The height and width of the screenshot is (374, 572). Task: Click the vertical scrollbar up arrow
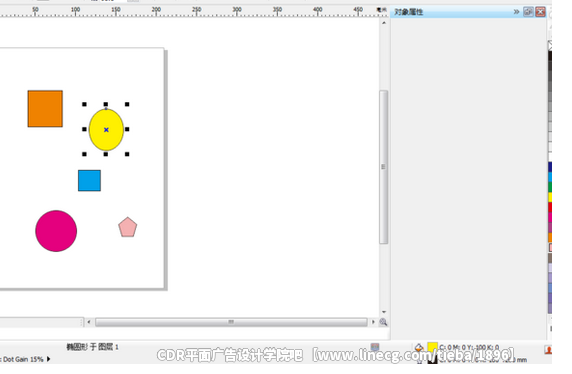tap(384, 23)
